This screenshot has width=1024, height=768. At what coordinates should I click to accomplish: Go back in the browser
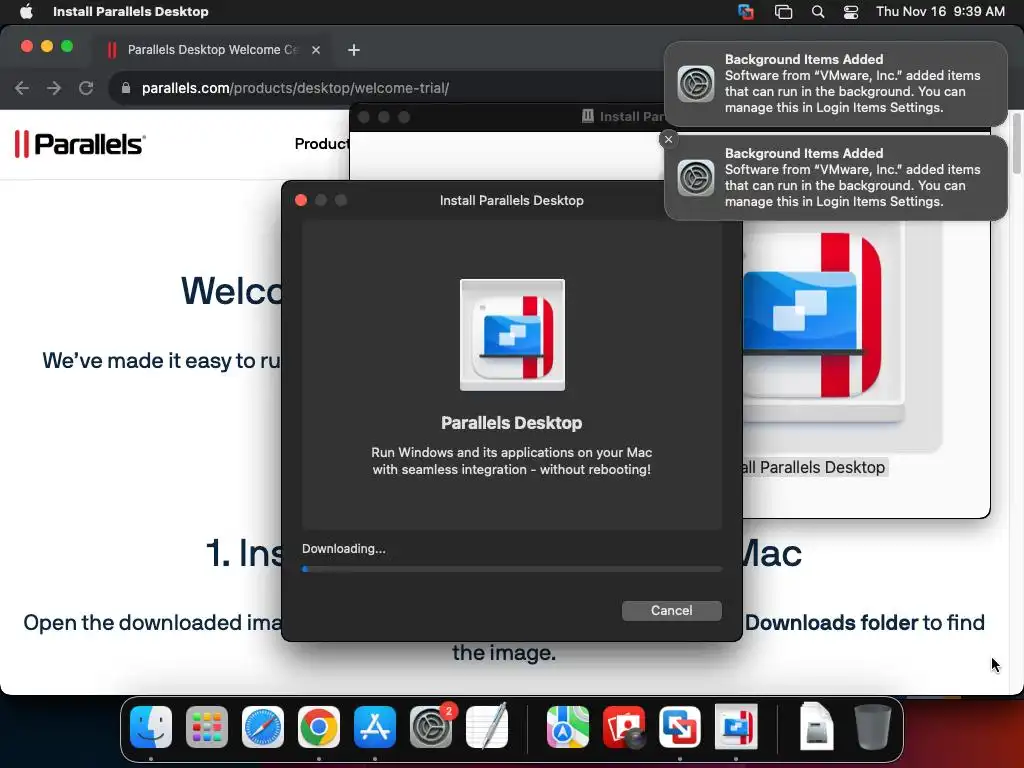coord(22,88)
